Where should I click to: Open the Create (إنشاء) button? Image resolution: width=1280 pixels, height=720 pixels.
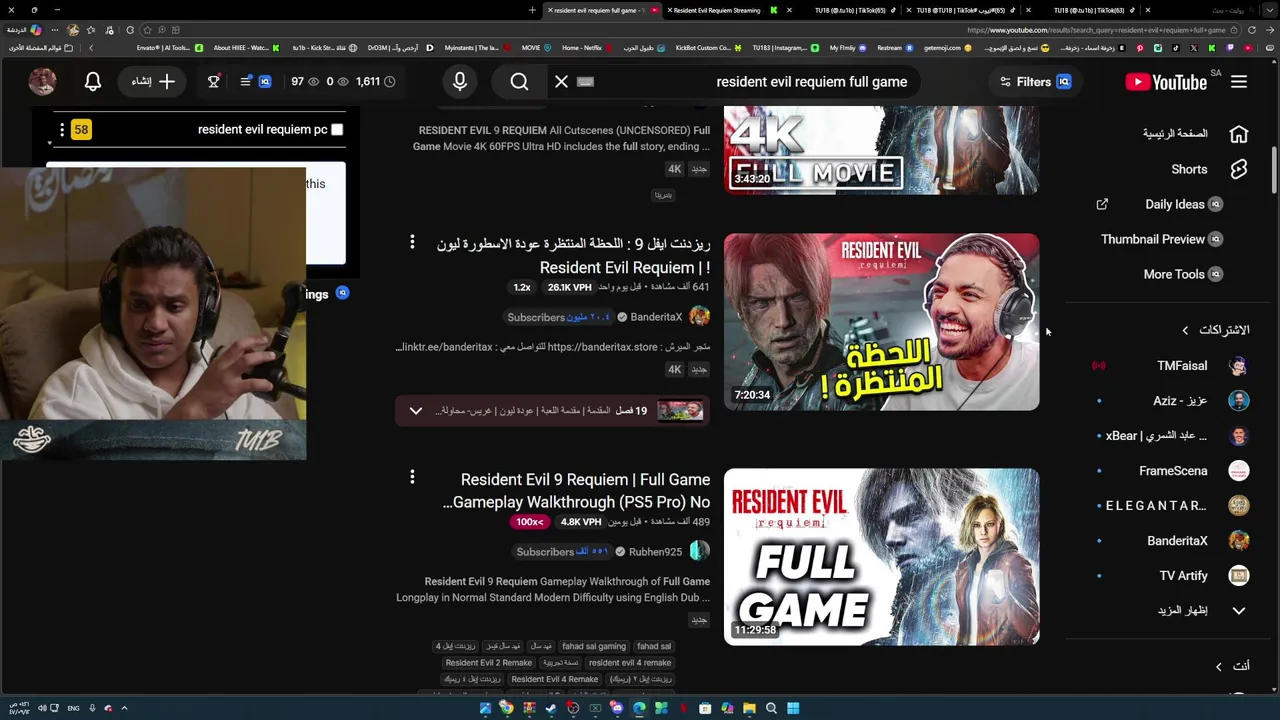[153, 82]
